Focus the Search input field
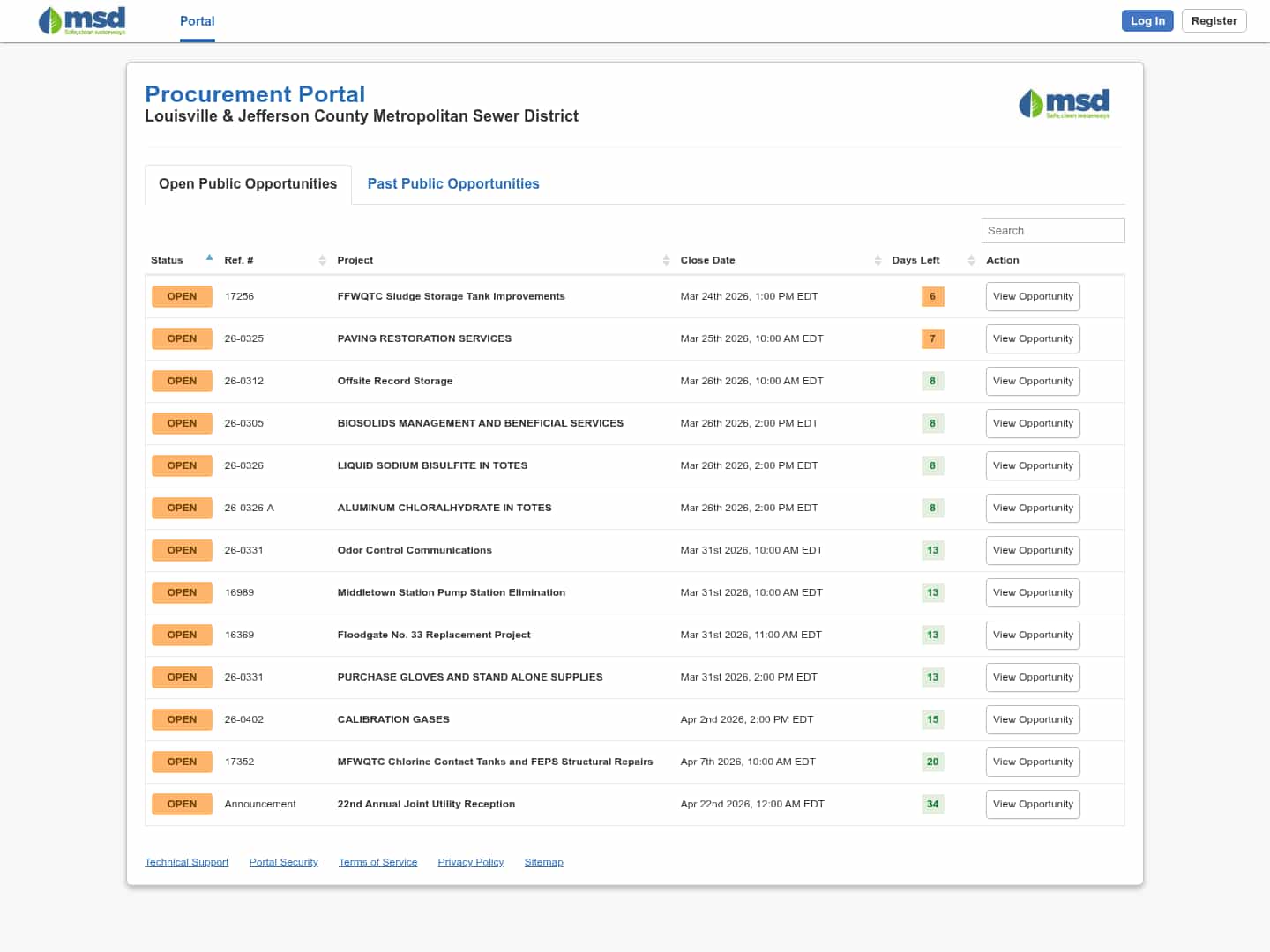The height and width of the screenshot is (952, 1270). pos(1052,230)
